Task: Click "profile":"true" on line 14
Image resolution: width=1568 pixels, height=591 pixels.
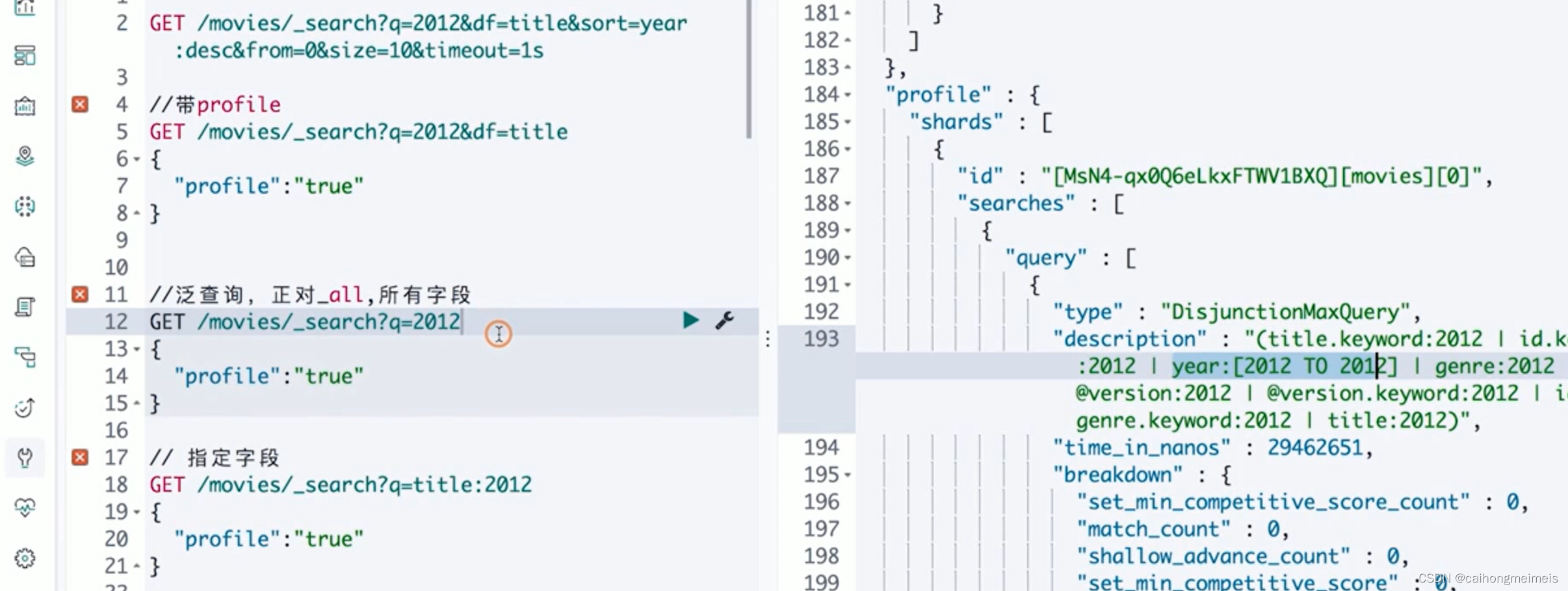Action: 268,376
